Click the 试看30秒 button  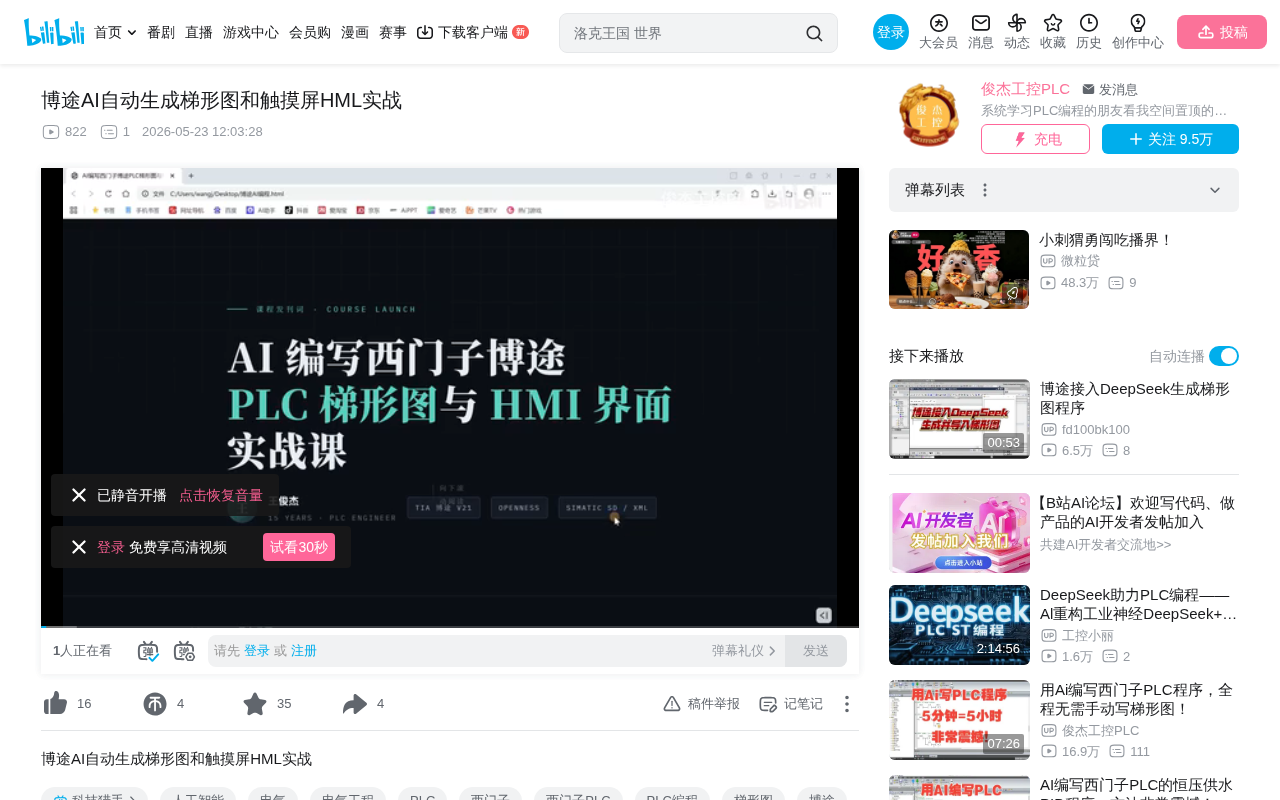coord(299,547)
